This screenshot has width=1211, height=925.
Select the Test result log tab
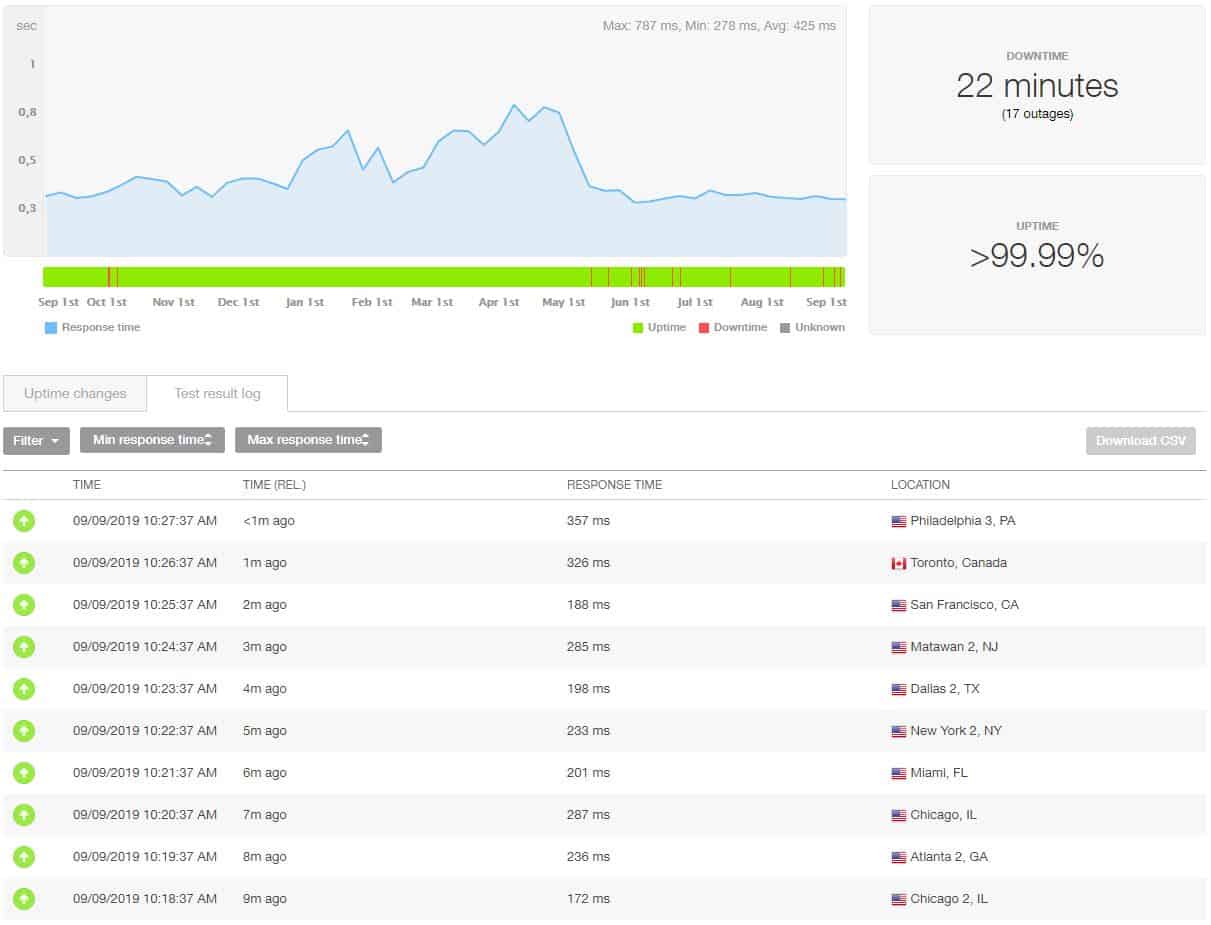click(x=217, y=394)
